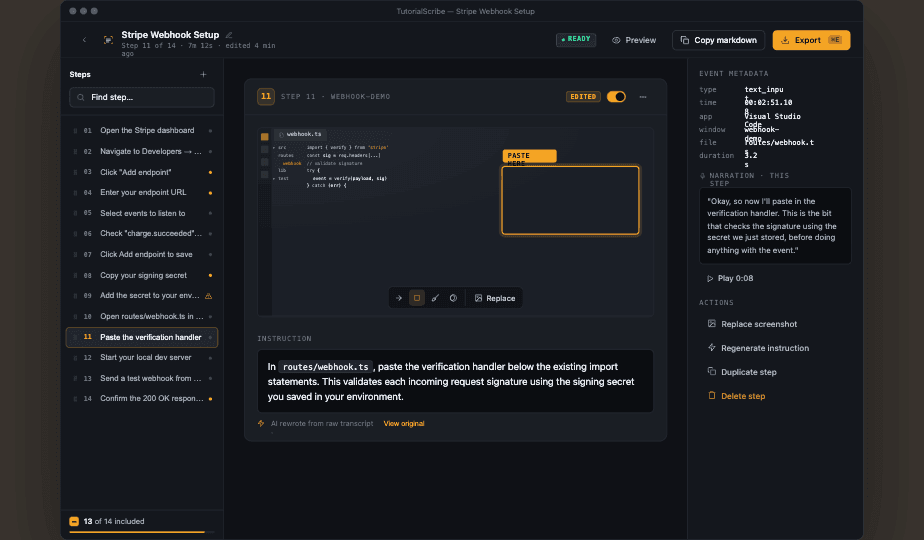Select step 07 Click Add endpoint to save
The height and width of the screenshot is (540, 924).
(x=141, y=255)
